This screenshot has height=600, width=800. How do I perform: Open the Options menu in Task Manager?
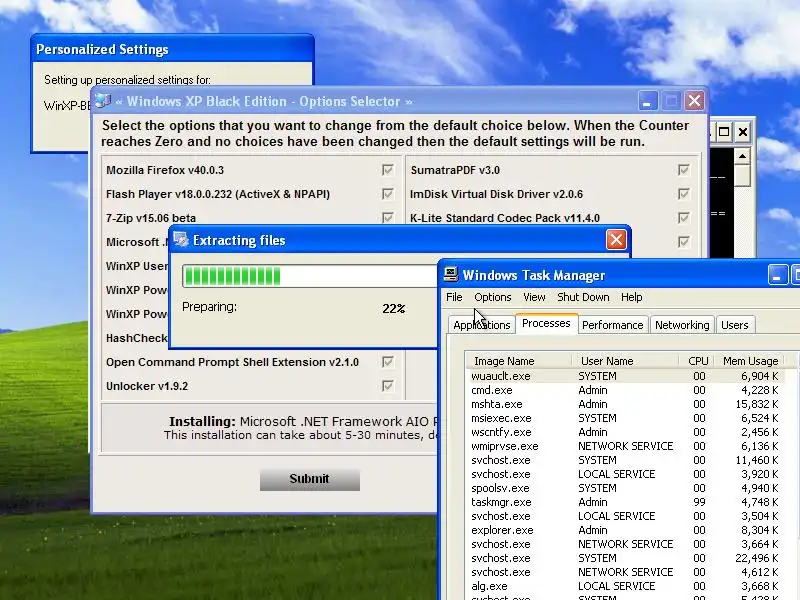(x=492, y=297)
